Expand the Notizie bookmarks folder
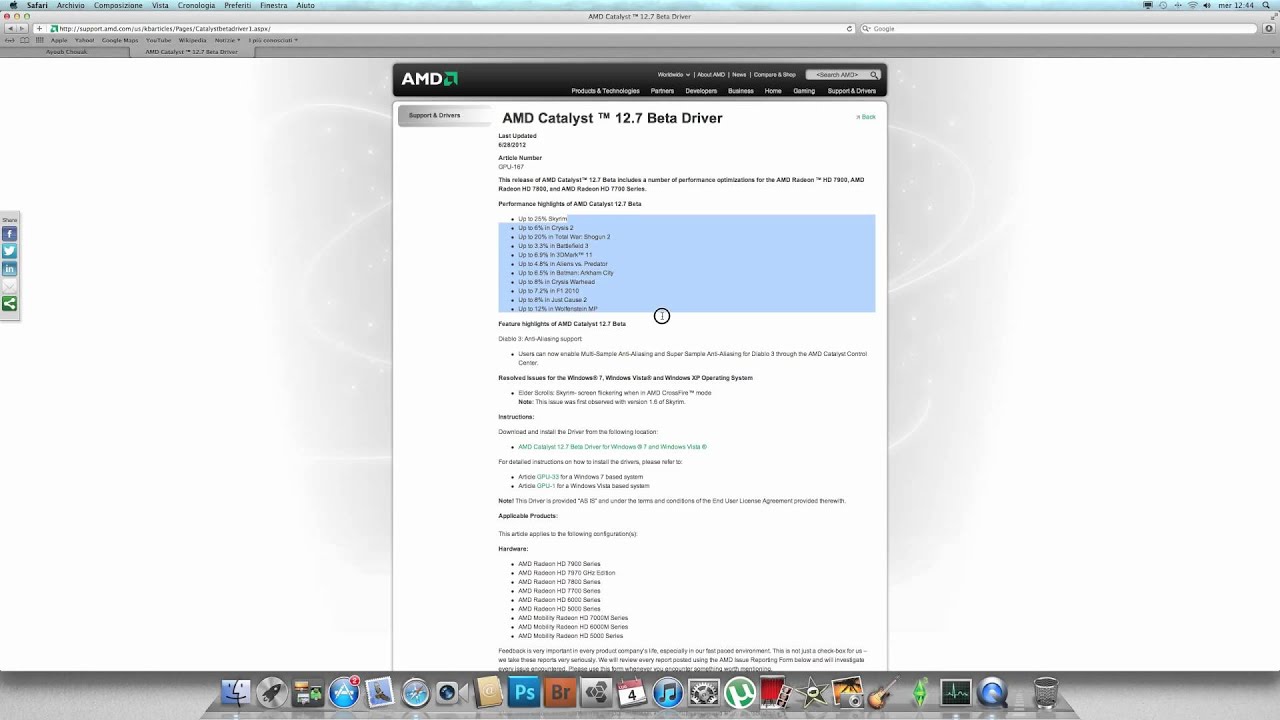 (226, 40)
